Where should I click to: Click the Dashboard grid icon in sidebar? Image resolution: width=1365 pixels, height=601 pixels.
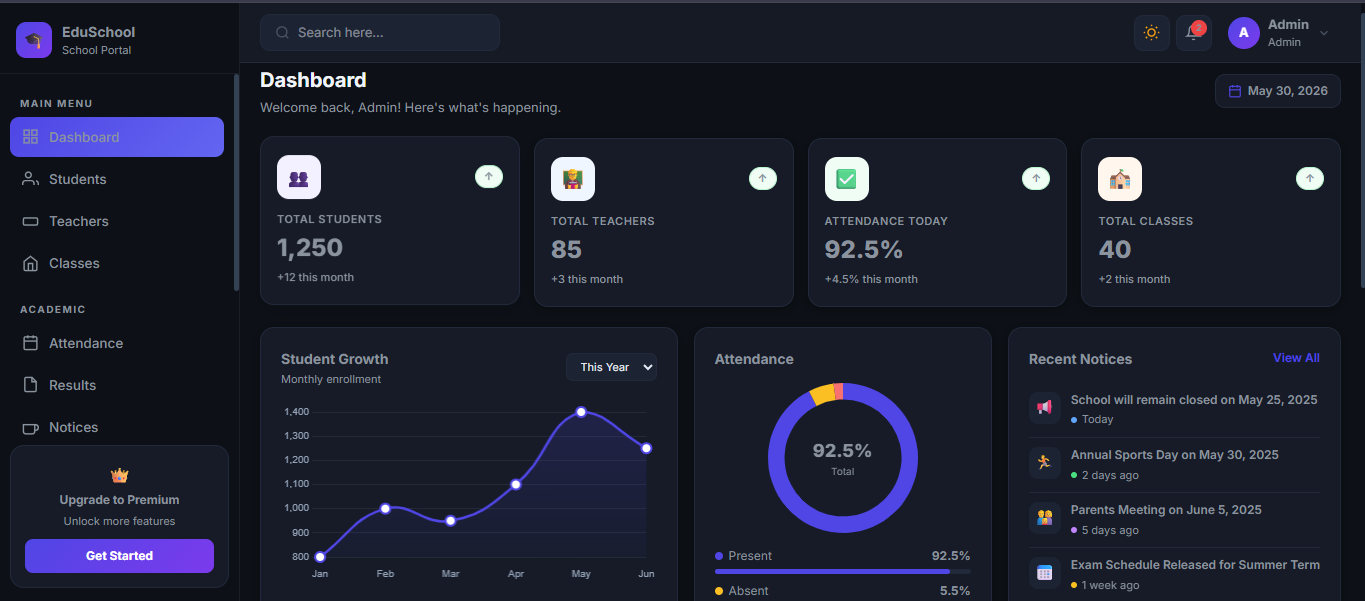click(x=30, y=137)
